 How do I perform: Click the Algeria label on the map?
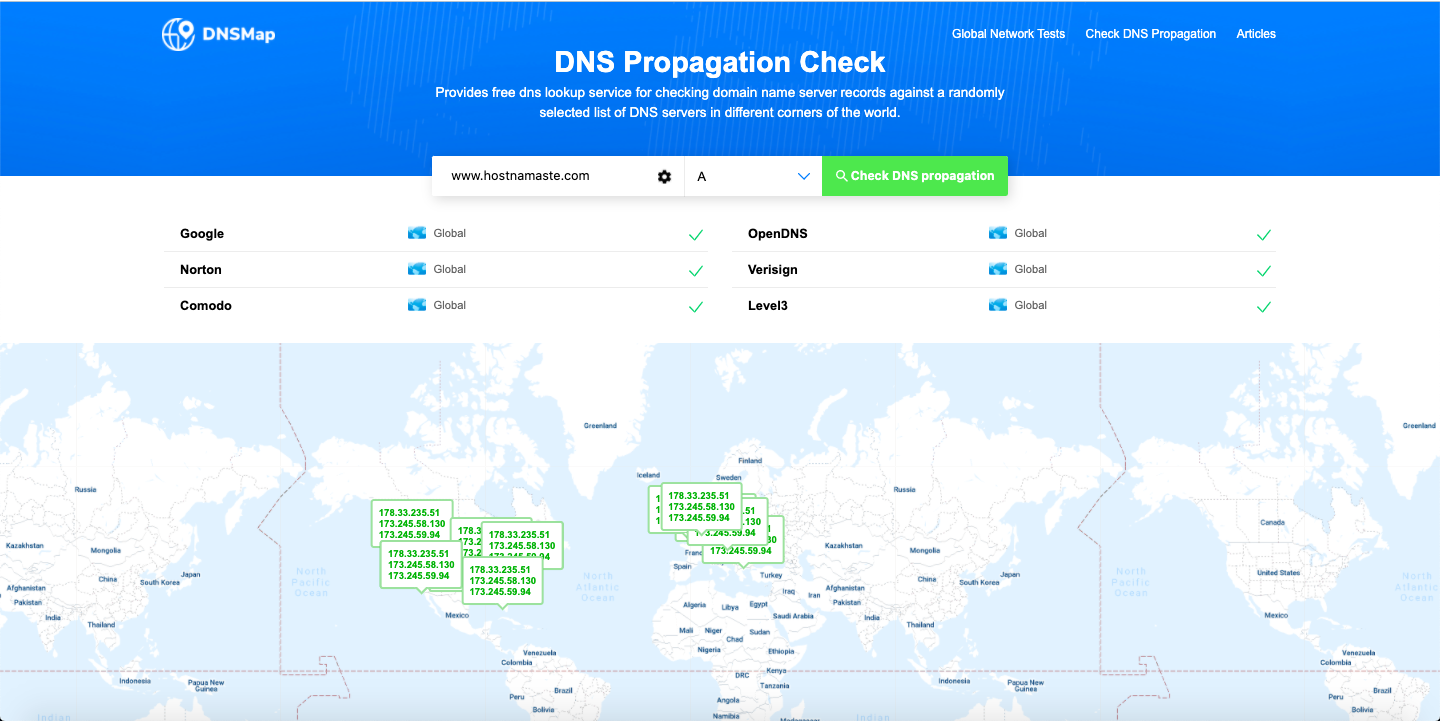(694, 605)
